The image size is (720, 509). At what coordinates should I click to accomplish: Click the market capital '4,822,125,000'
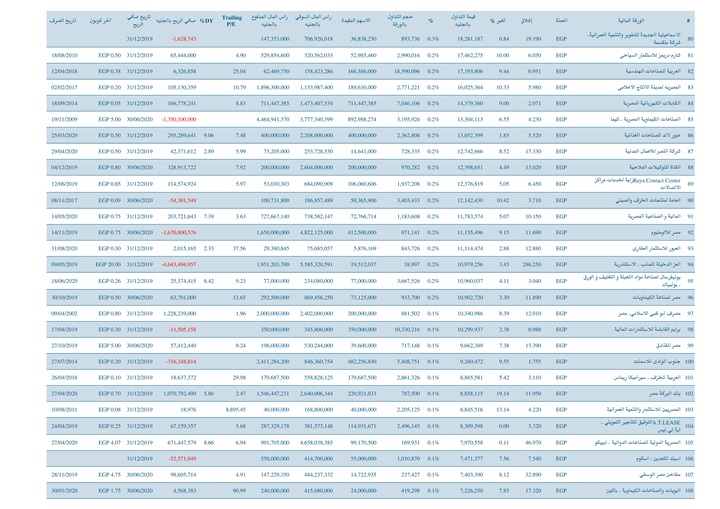tap(316, 232)
